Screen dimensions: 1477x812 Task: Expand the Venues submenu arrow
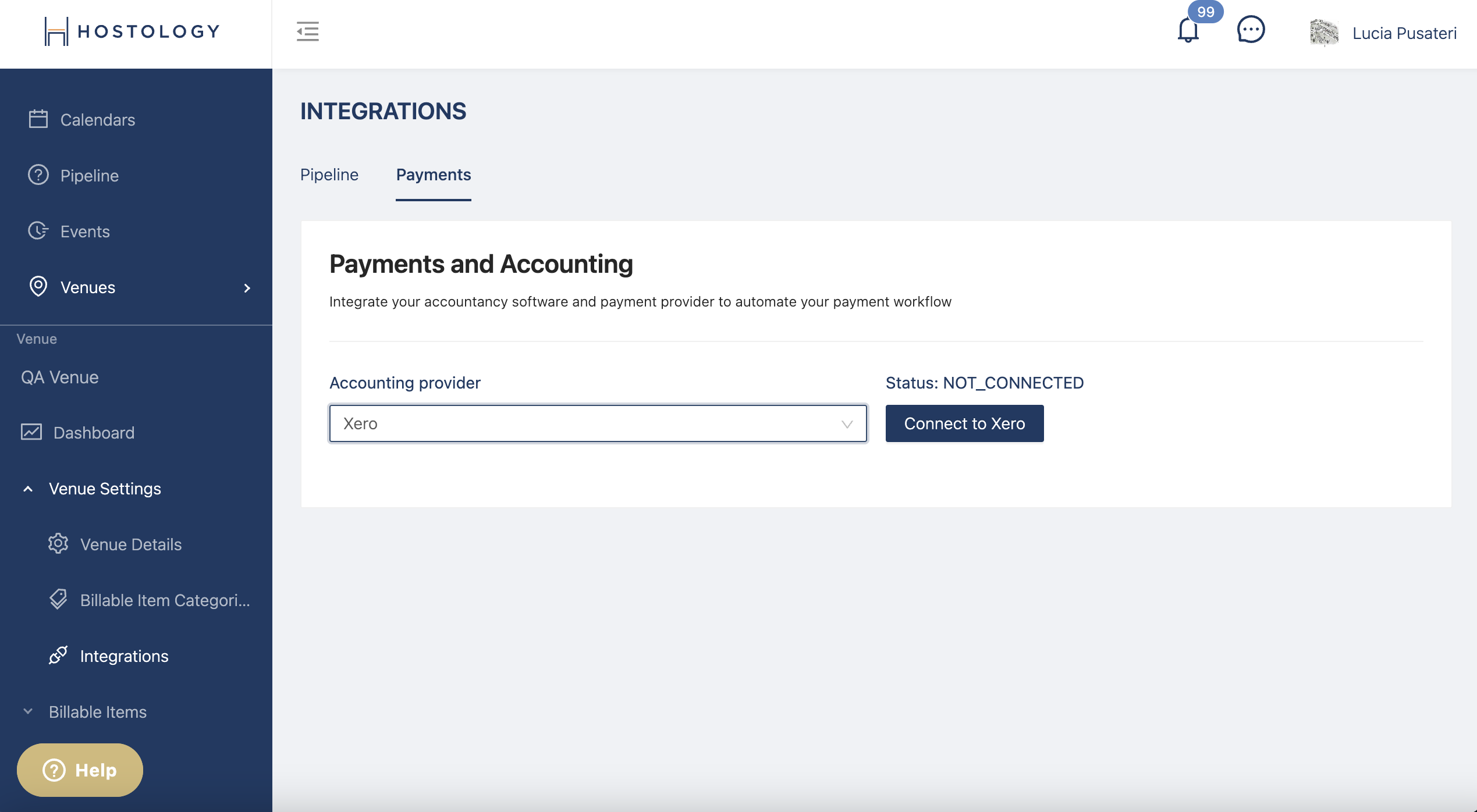pyautogui.click(x=247, y=288)
